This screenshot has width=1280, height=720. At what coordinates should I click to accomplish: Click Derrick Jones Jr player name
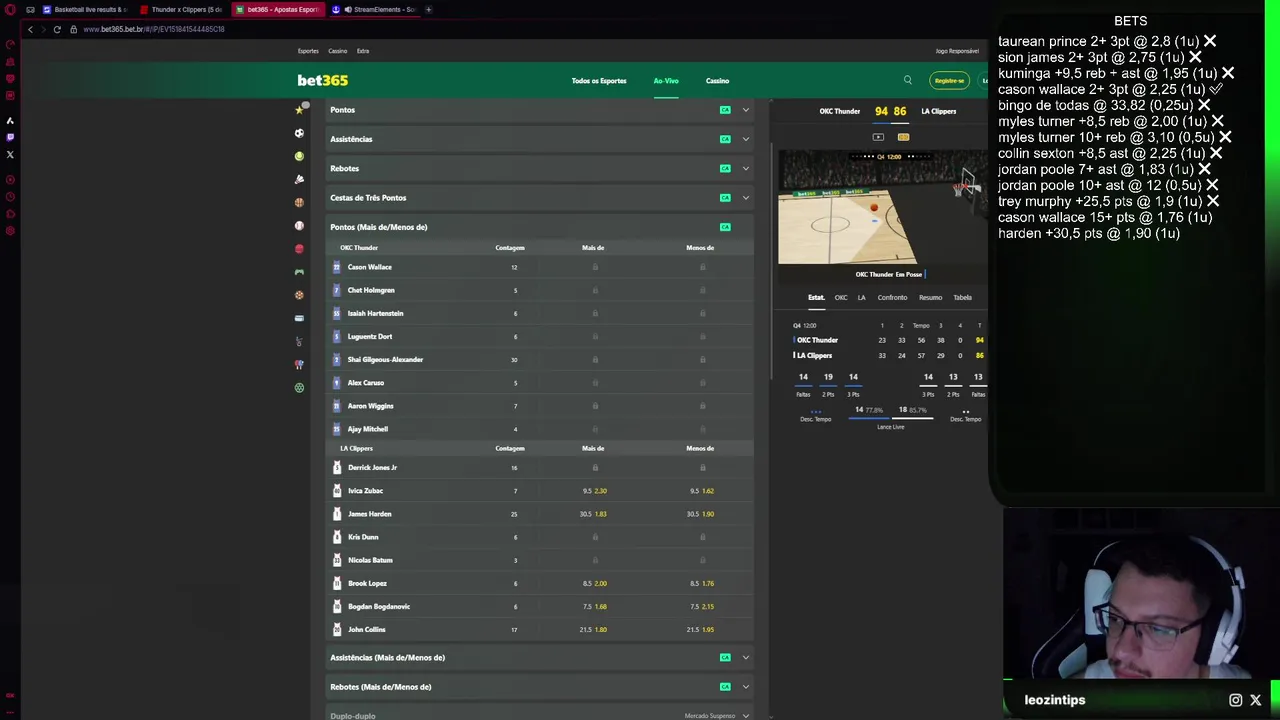point(372,467)
